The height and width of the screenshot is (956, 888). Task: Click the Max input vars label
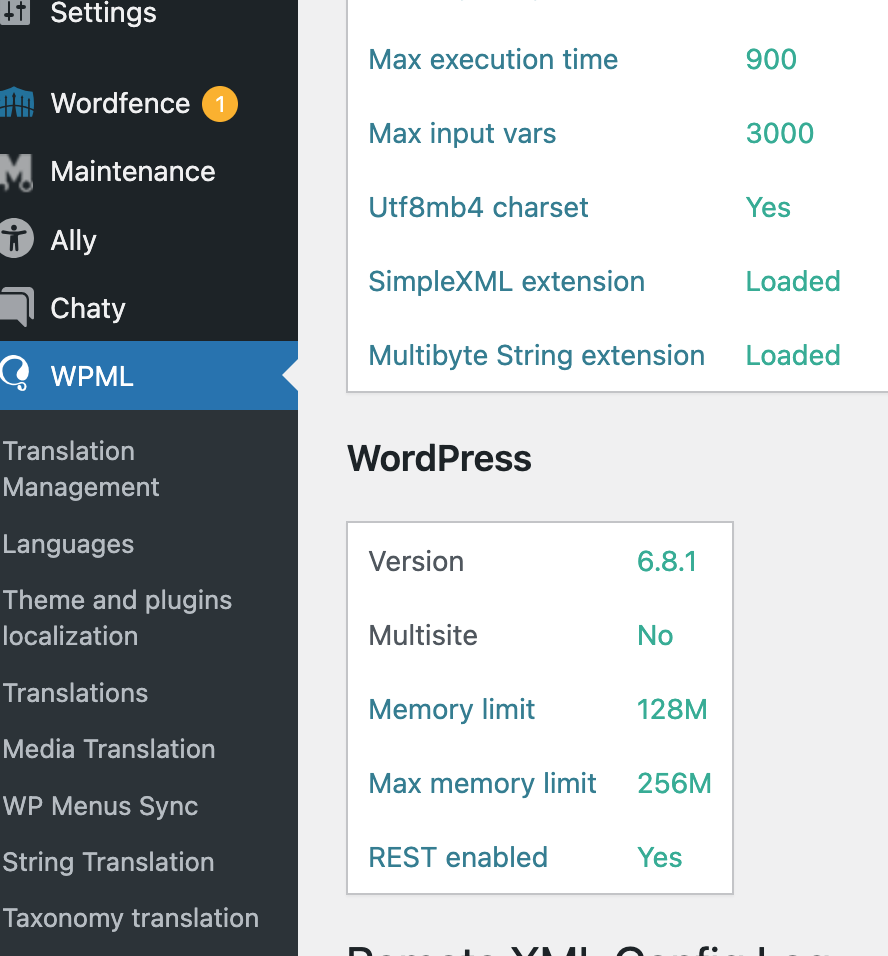pyautogui.click(x=462, y=134)
